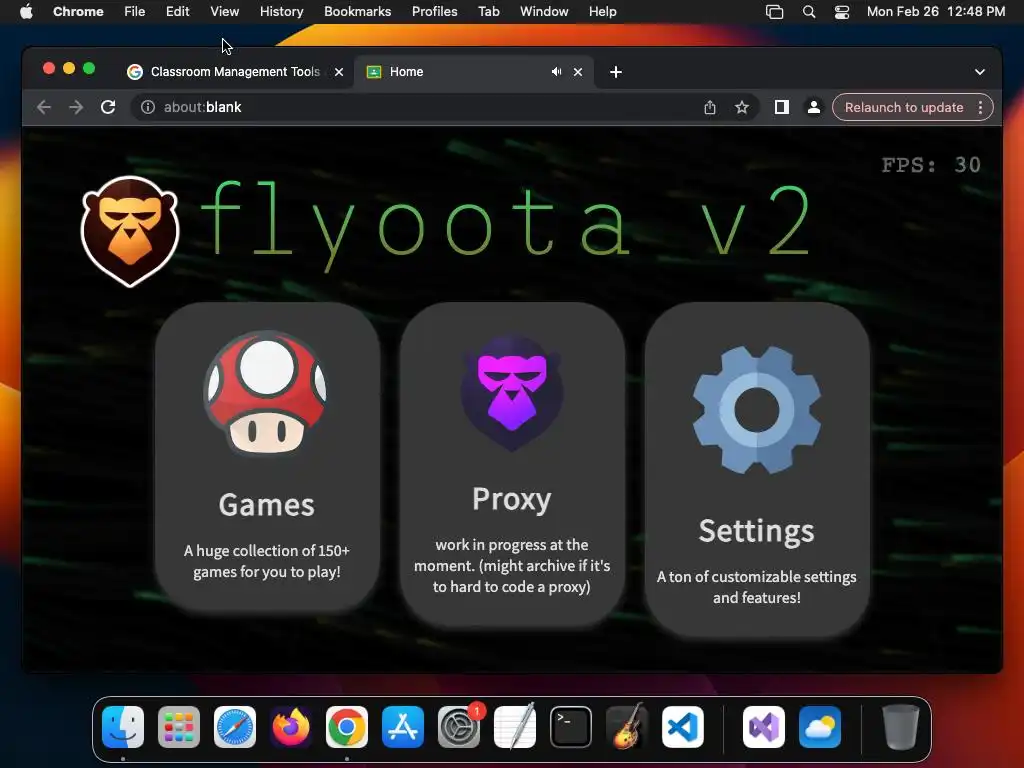Launch GarageBand from the Dock
Viewport: 1024px width, 768px height.
pos(627,727)
